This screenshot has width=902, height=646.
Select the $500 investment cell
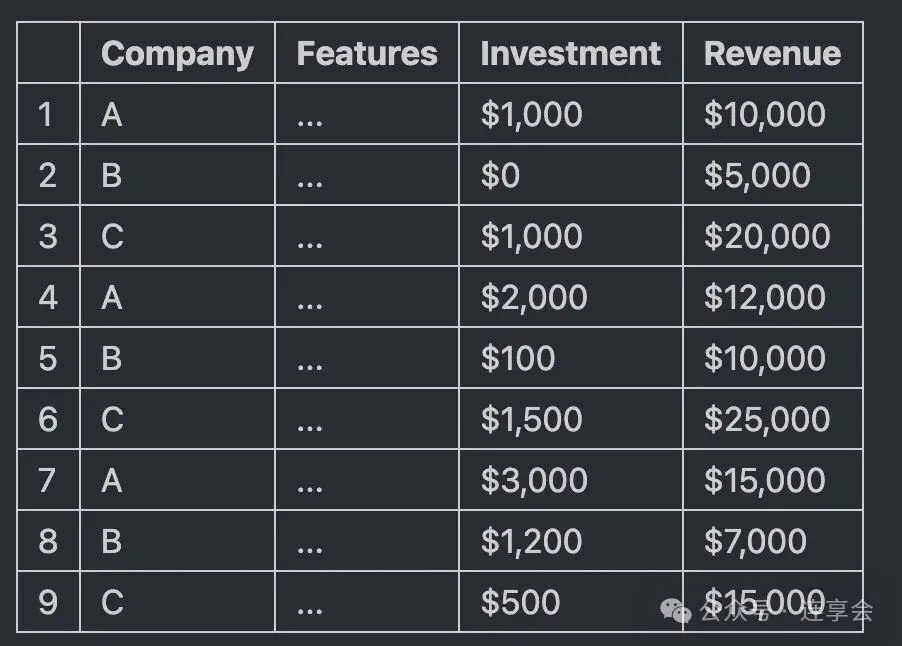tap(571, 602)
